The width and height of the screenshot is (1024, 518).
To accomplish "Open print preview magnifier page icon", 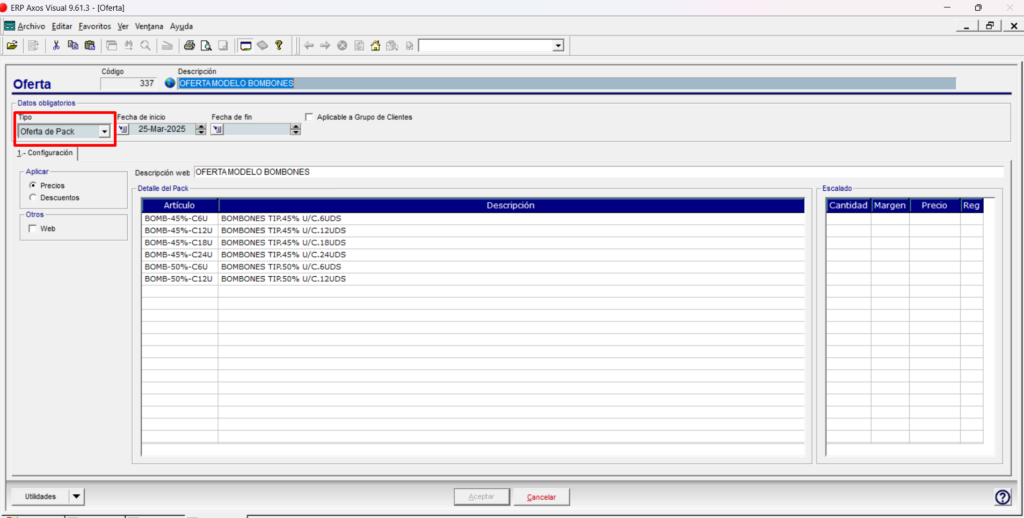I will pyautogui.click(x=206, y=46).
